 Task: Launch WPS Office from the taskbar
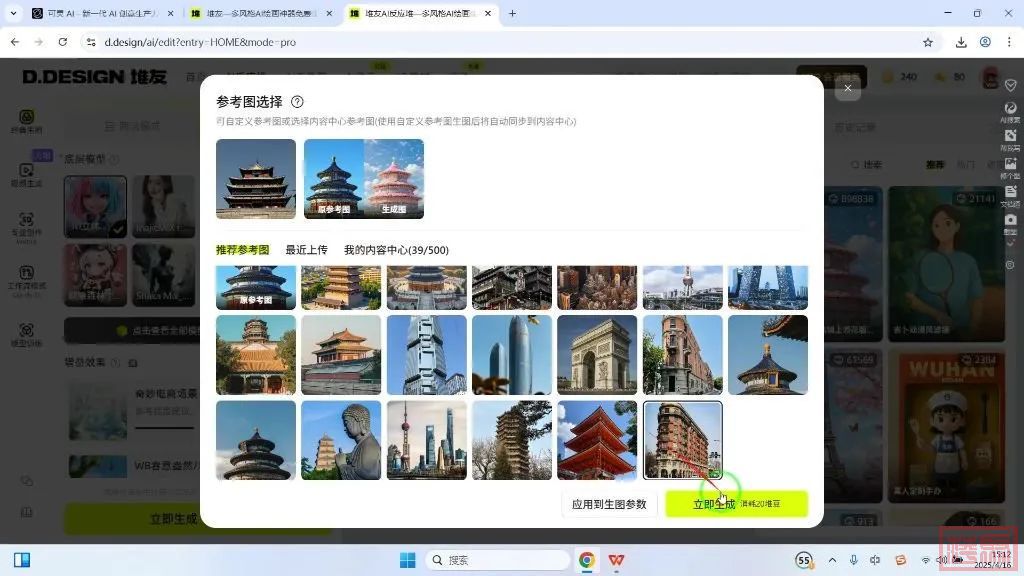pos(616,560)
